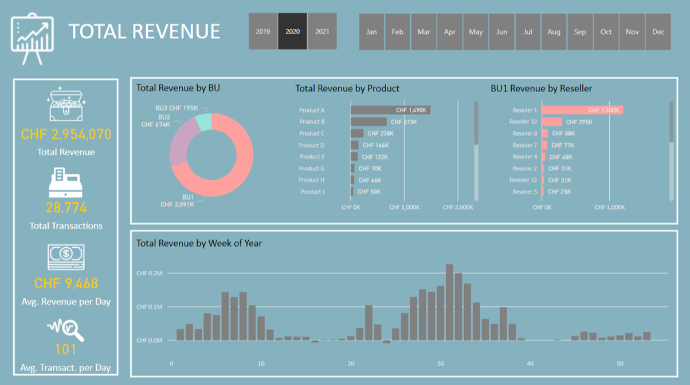Filter by the Oct month button
This screenshot has width=690, height=385.
click(606, 32)
